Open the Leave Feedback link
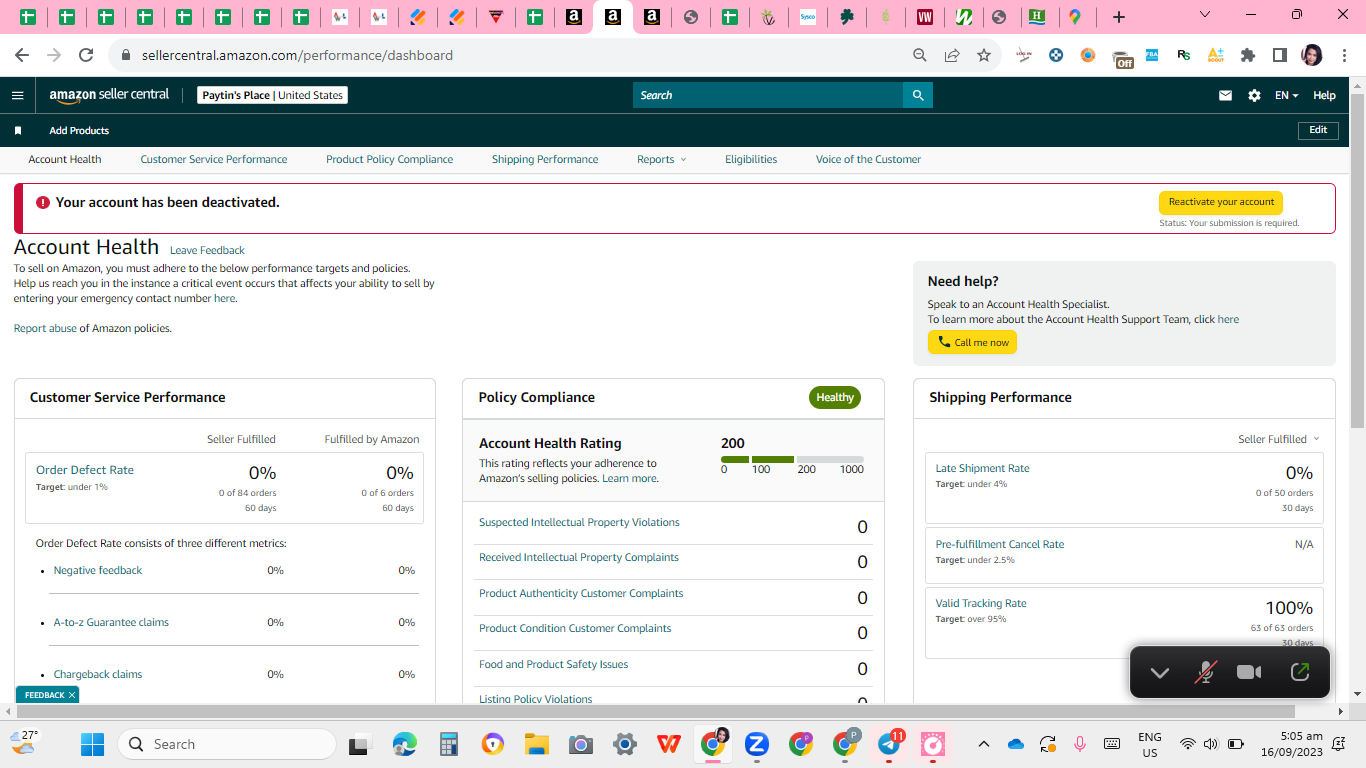This screenshot has width=1366, height=768. pyautogui.click(x=207, y=250)
